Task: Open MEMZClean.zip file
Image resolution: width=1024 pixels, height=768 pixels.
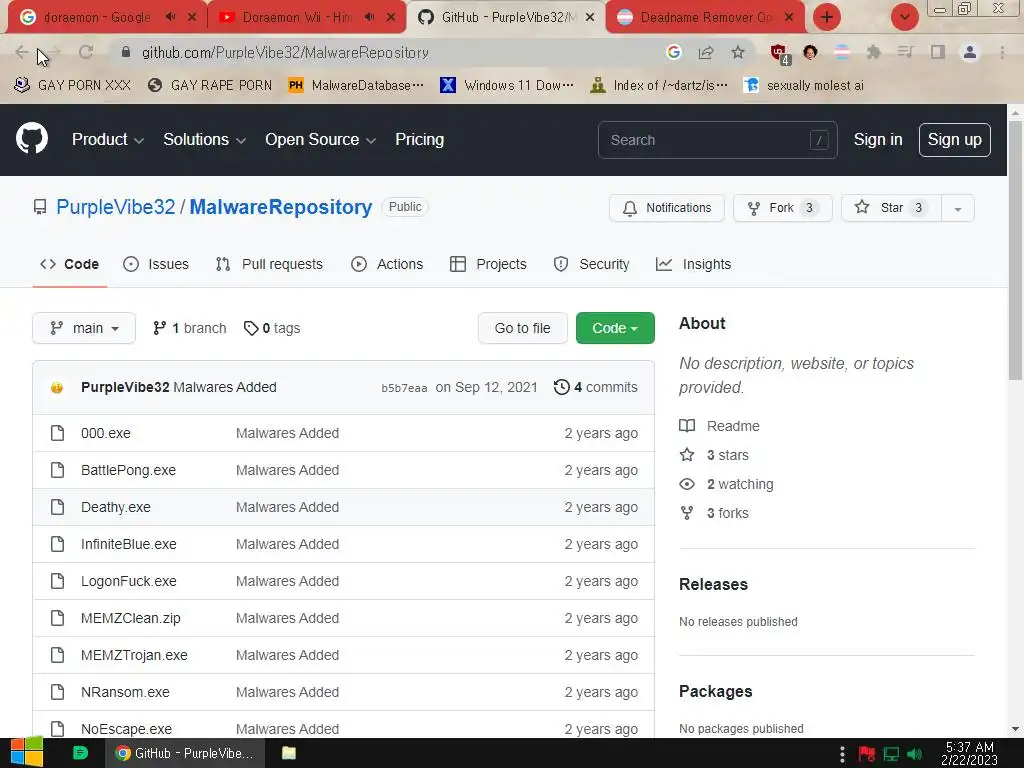Action: [131, 618]
